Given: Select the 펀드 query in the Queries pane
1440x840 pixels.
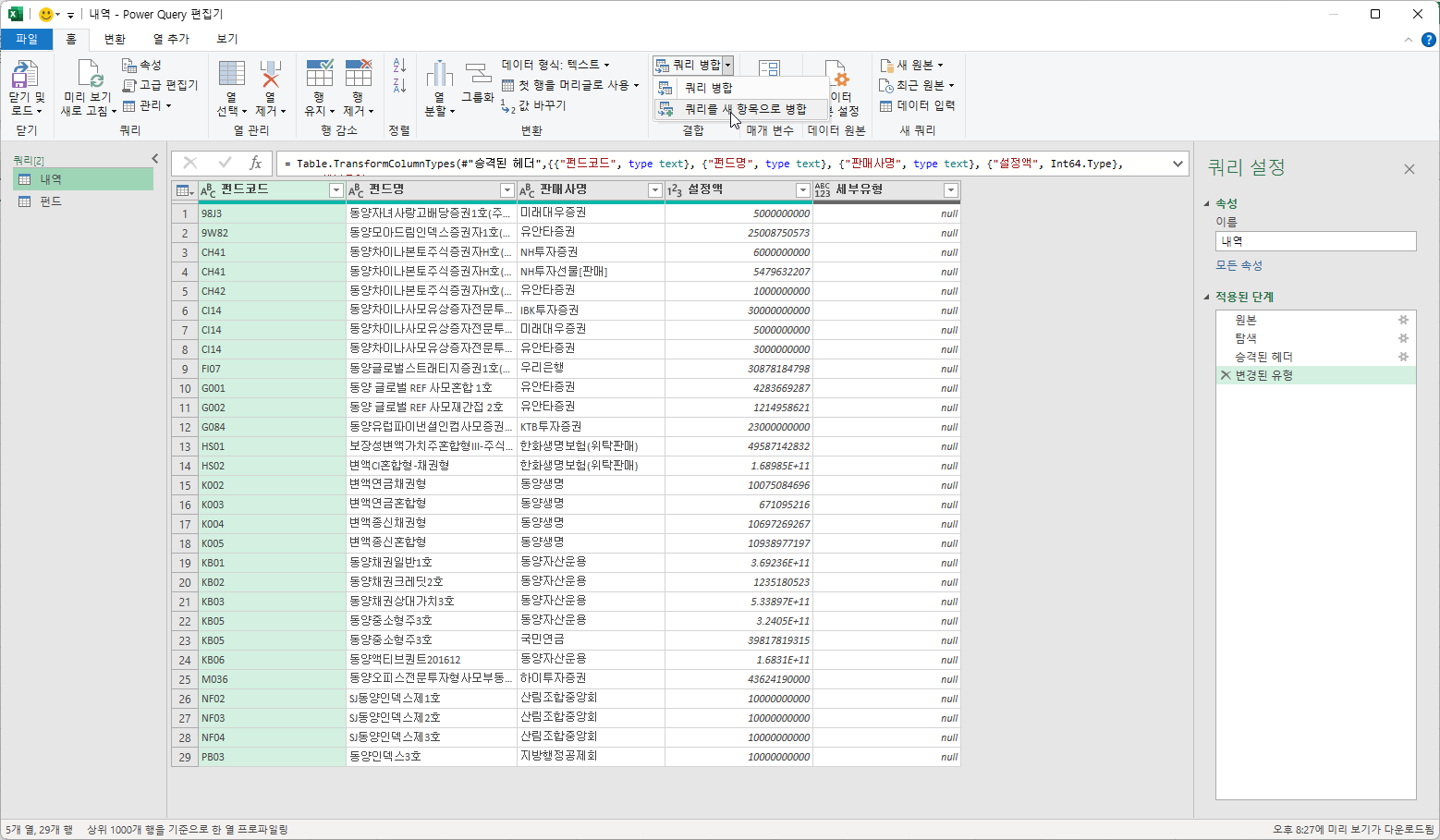Looking at the screenshot, I should pos(83,201).
